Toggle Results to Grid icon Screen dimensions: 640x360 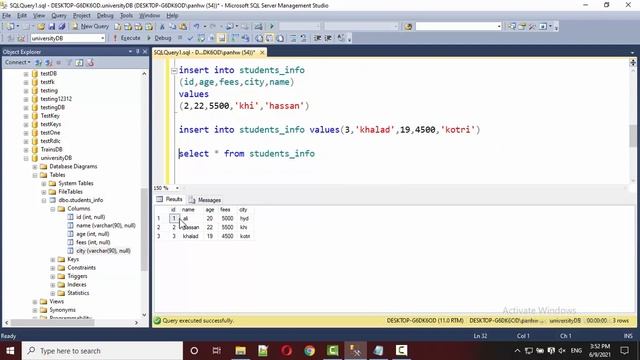tap(269, 38)
